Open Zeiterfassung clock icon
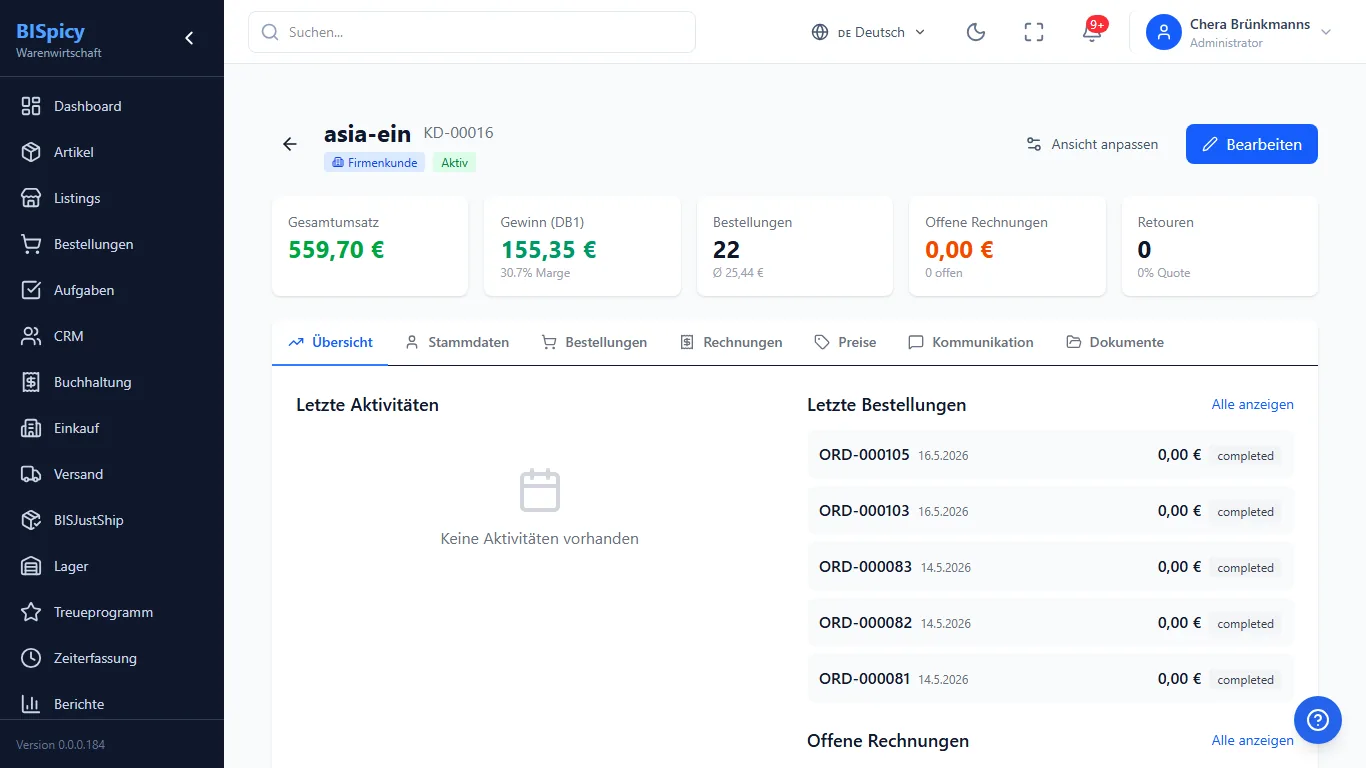1366x768 pixels. click(x=31, y=658)
